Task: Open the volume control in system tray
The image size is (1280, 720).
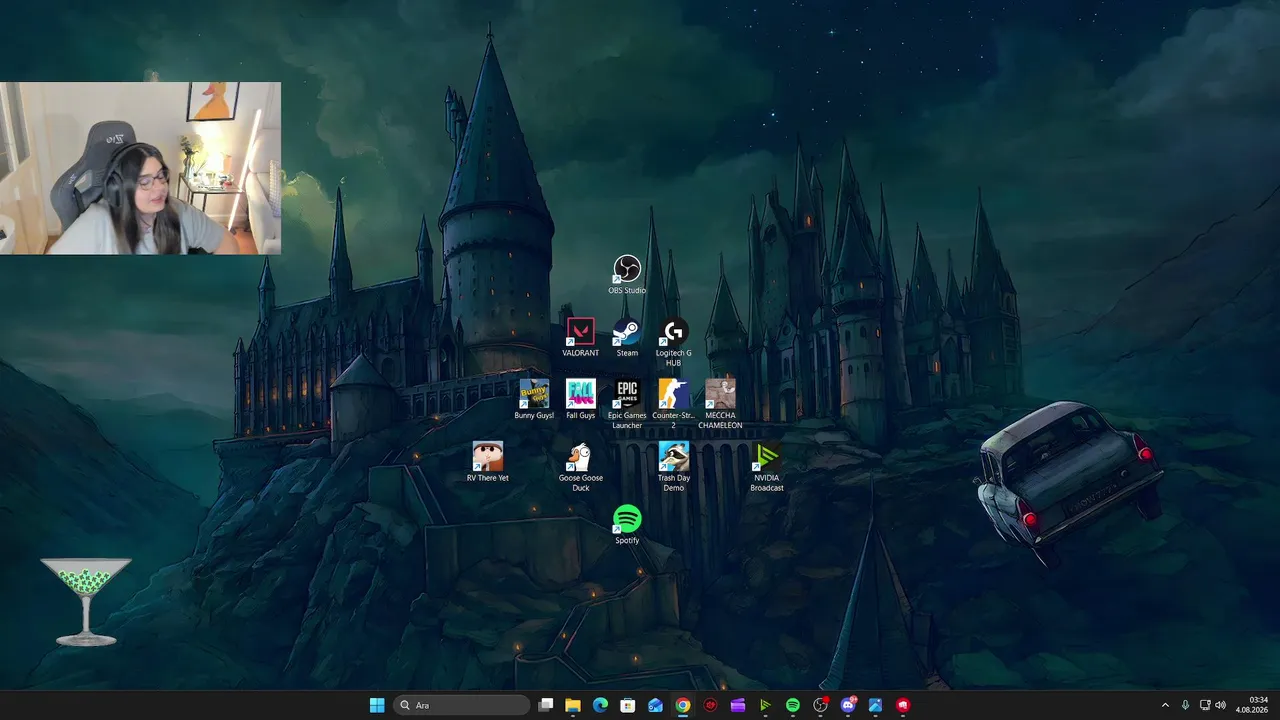Action: tap(1220, 705)
